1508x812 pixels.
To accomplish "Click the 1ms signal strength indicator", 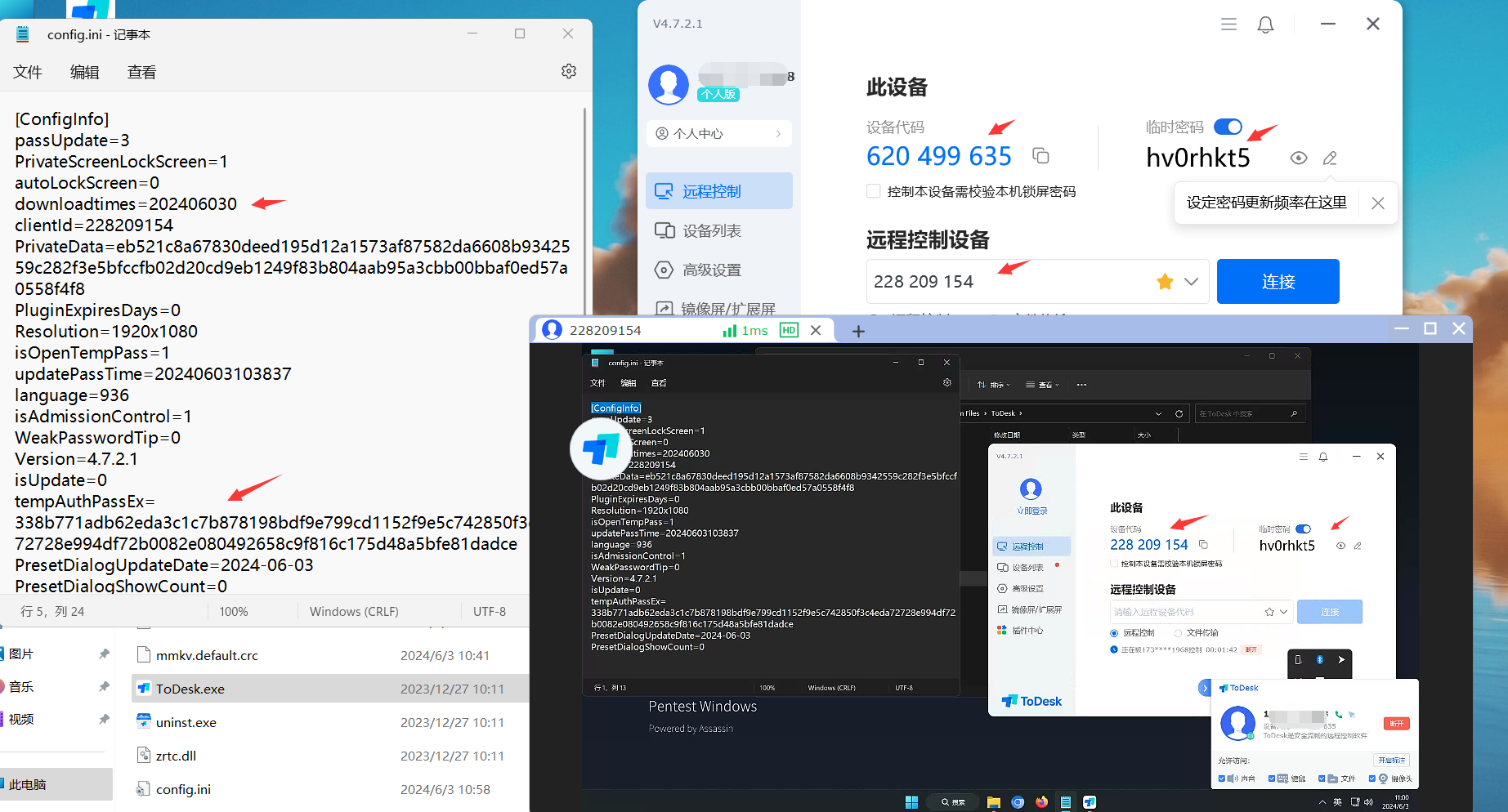I will point(745,330).
